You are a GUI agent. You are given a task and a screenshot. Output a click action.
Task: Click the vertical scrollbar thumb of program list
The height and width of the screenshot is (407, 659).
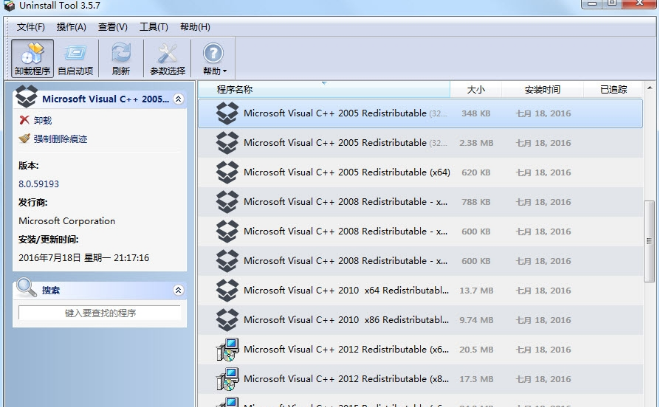pyautogui.click(x=649, y=241)
